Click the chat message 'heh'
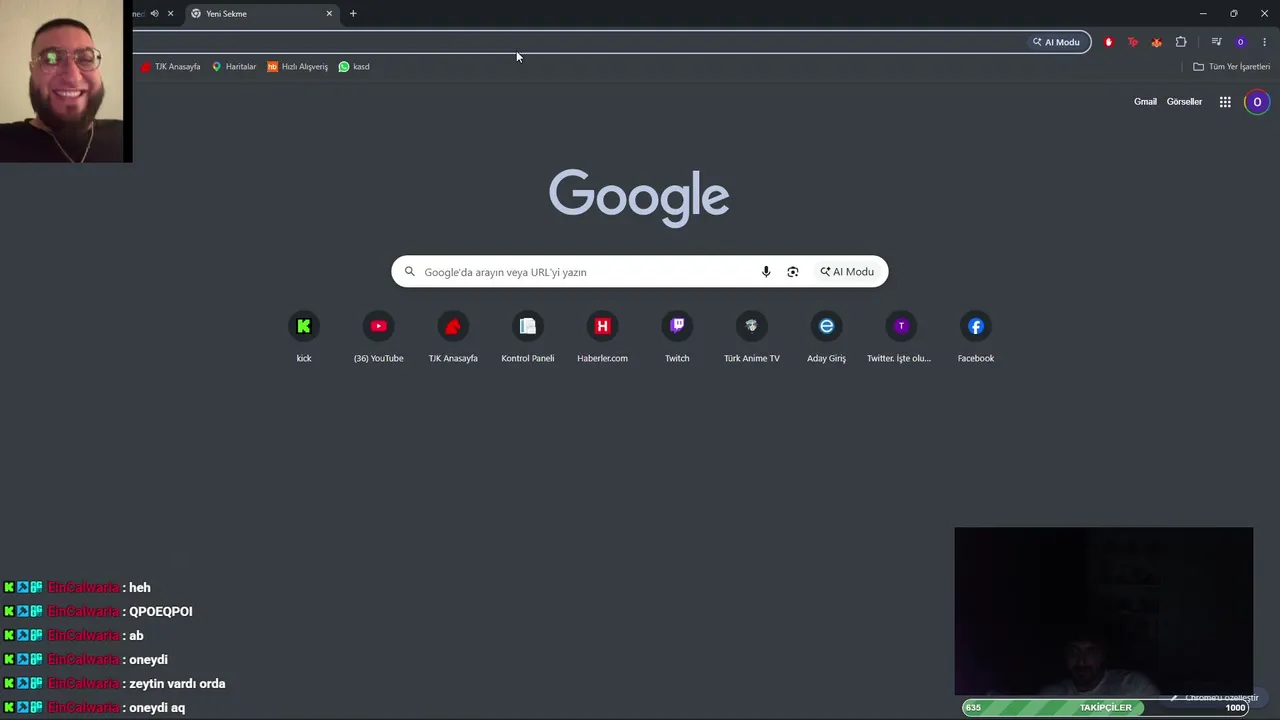 click(140, 588)
